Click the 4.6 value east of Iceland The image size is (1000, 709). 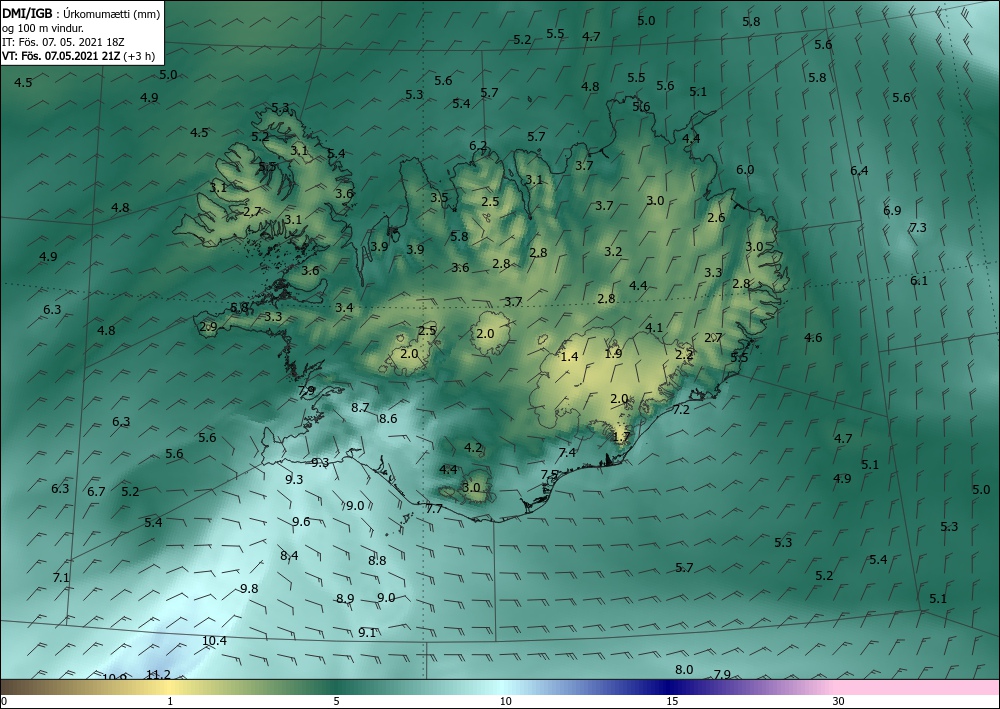coord(813,338)
